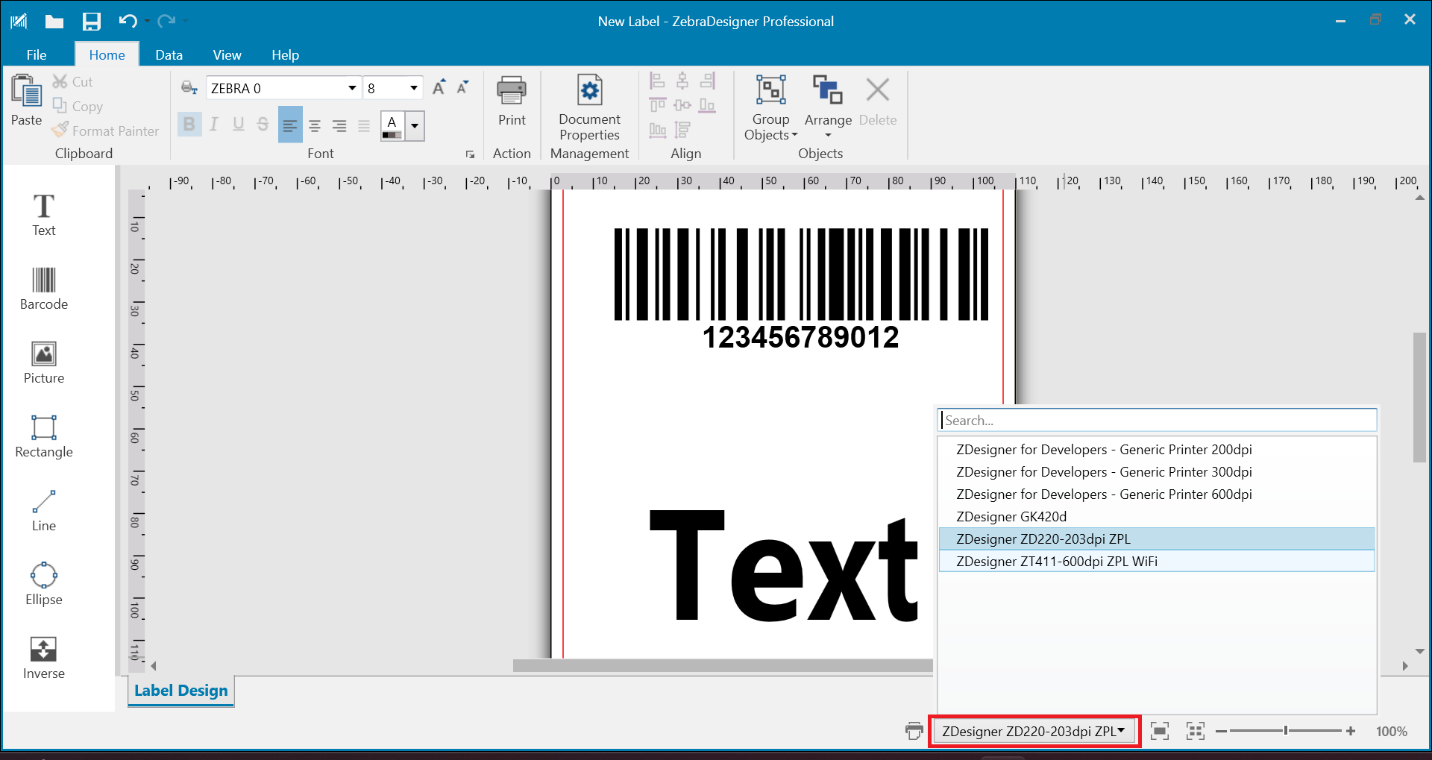The height and width of the screenshot is (760, 1432).
Task: Pick the Rectangle shape tool
Action: click(x=44, y=437)
